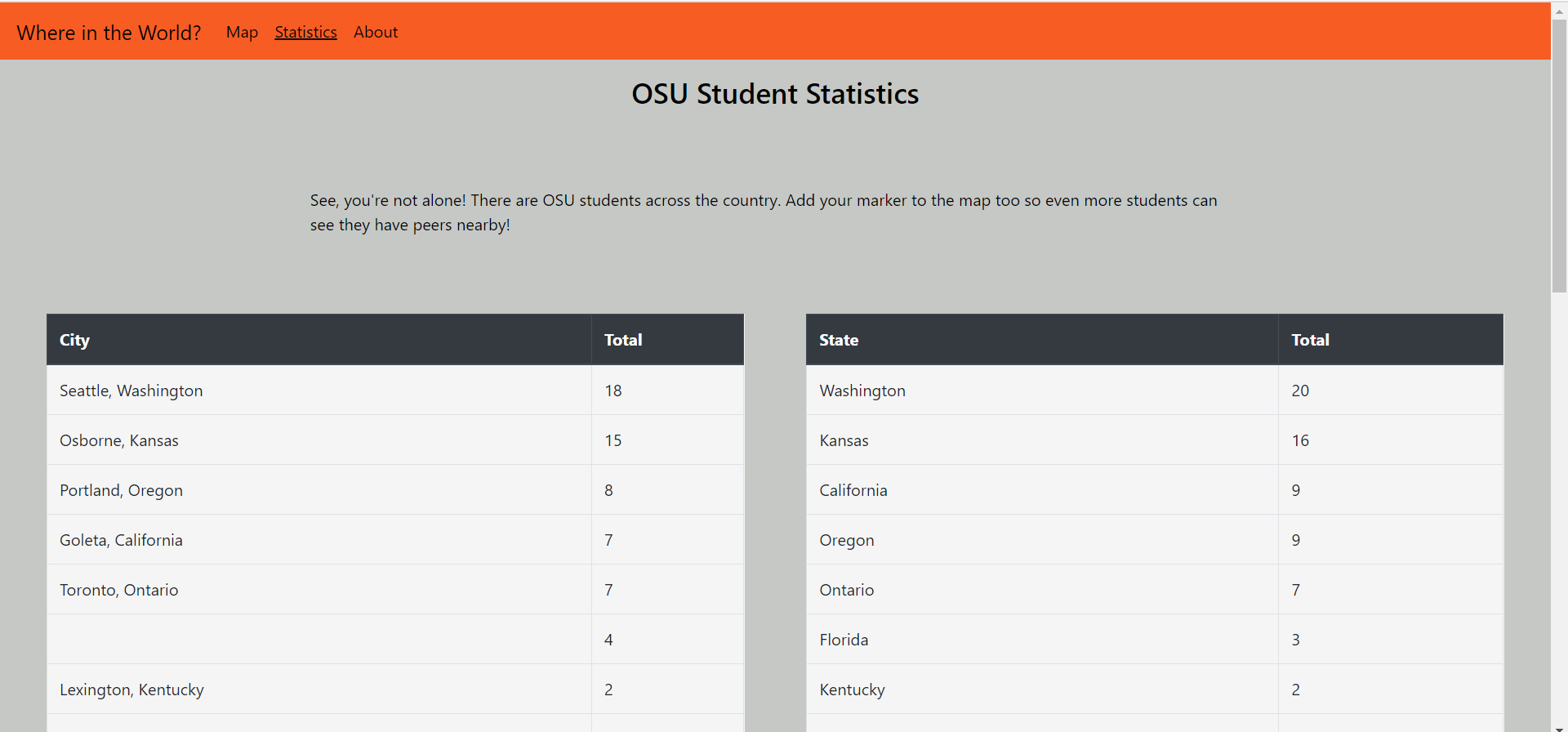Image resolution: width=1568 pixels, height=732 pixels.
Task: Select the Osborne, Kansas row
Action: click(x=395, y=440)
